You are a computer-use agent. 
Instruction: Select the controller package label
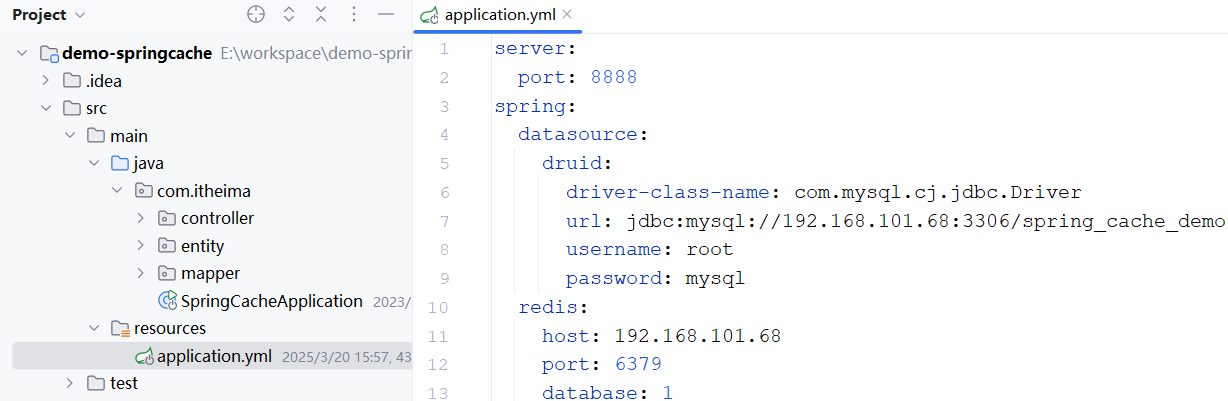click(217, 218)
